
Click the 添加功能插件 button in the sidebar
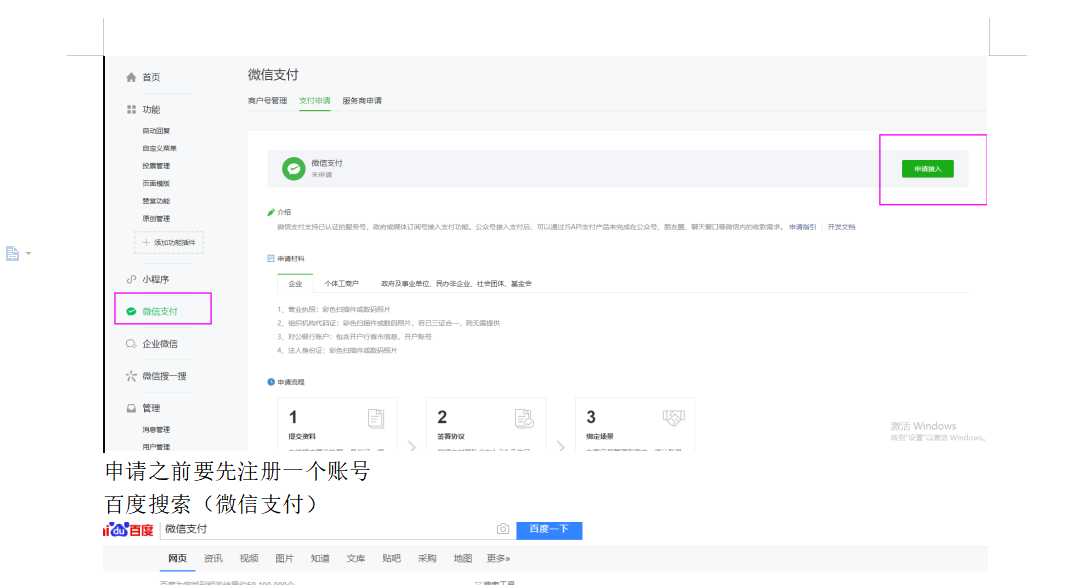click(x=169, y=242)
